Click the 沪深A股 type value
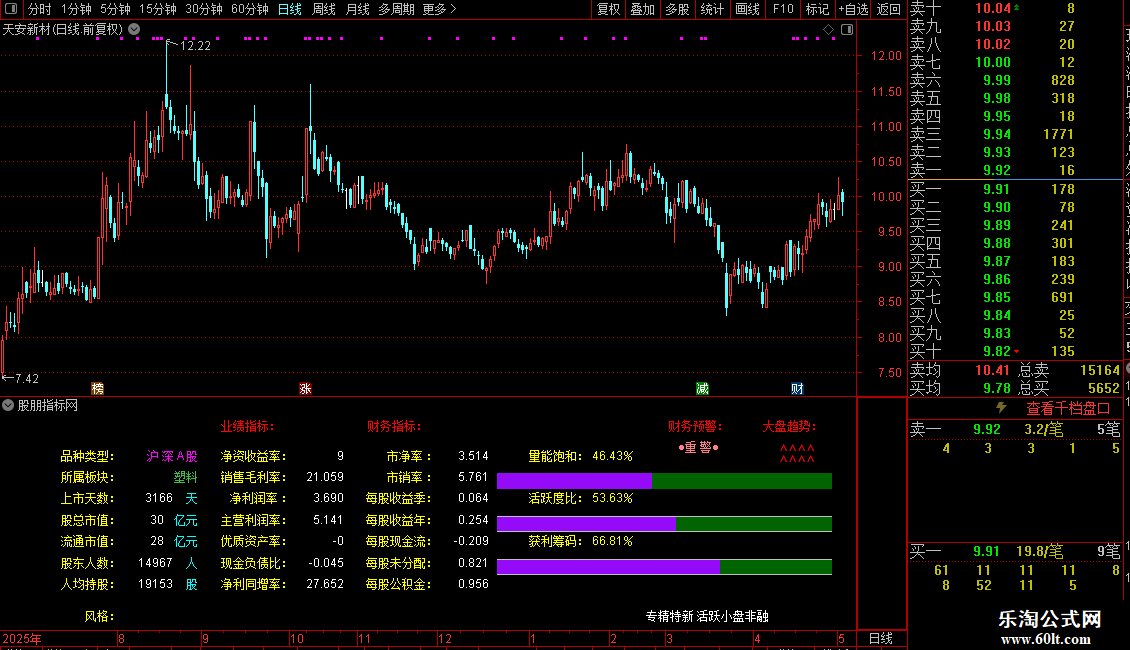Screen dimensions: 1130x650 [172, 456]
